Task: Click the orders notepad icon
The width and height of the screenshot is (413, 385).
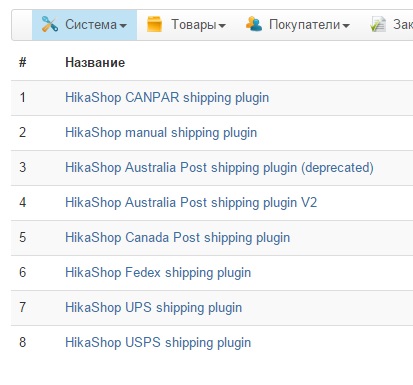Action: click(378, 25)
